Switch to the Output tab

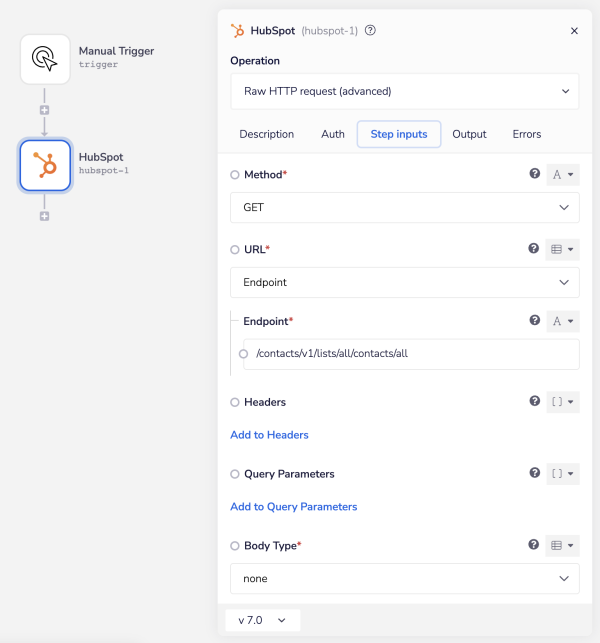click(469, 134)
